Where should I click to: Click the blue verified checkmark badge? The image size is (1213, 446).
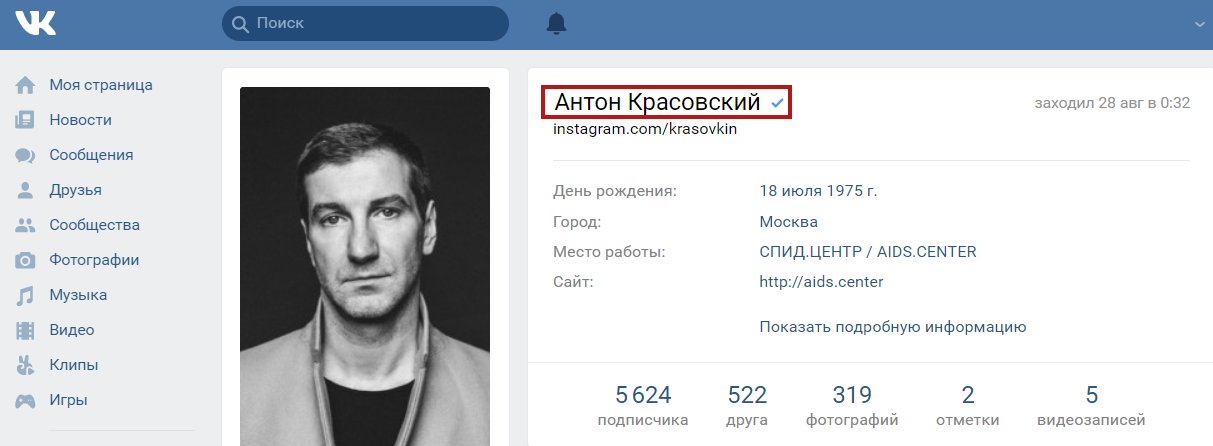(777, 103)
